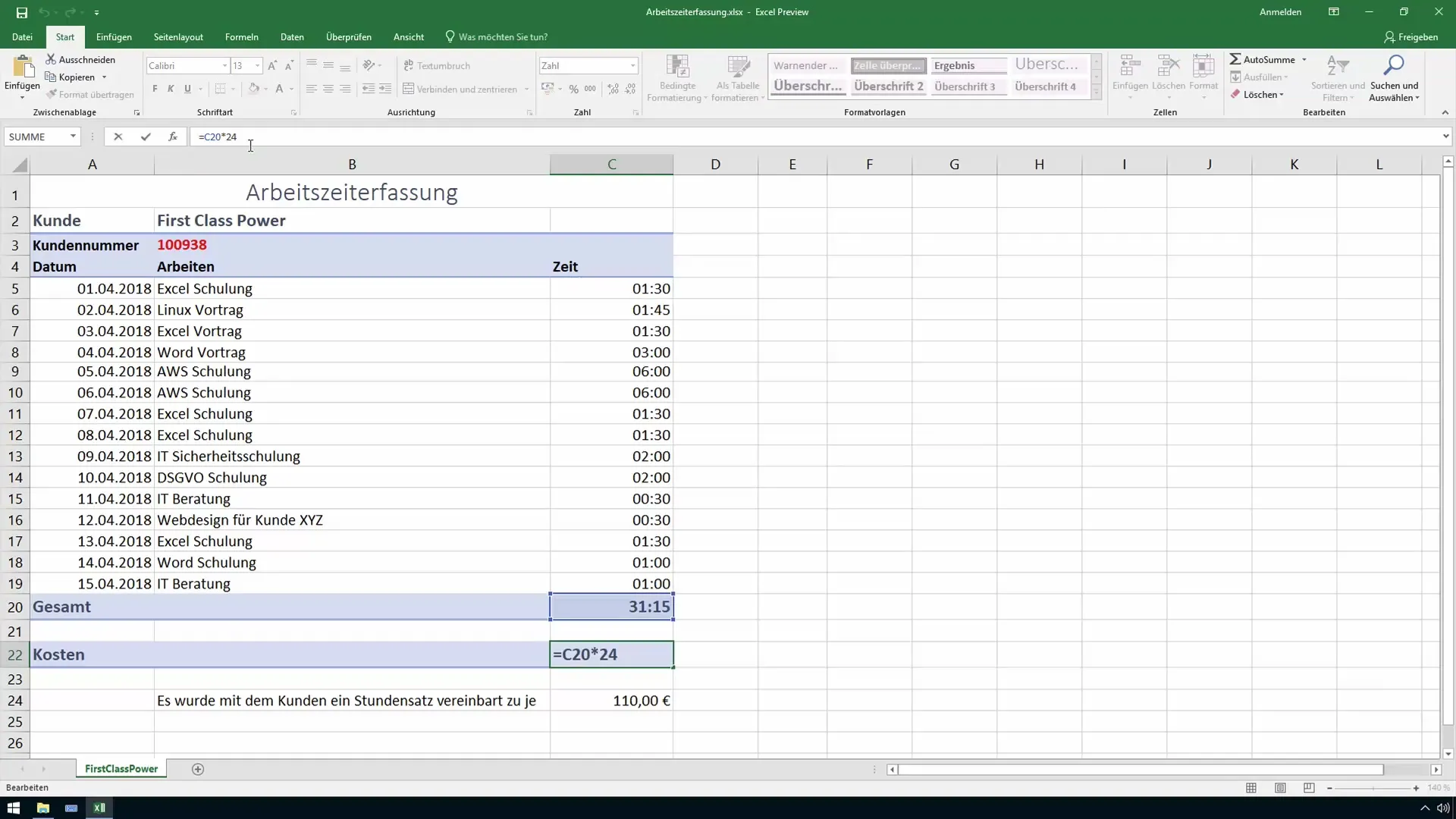Screen dimensions: 1456x819
Task: Click the Ausschneiden cut button
Action: coord(80,59)
